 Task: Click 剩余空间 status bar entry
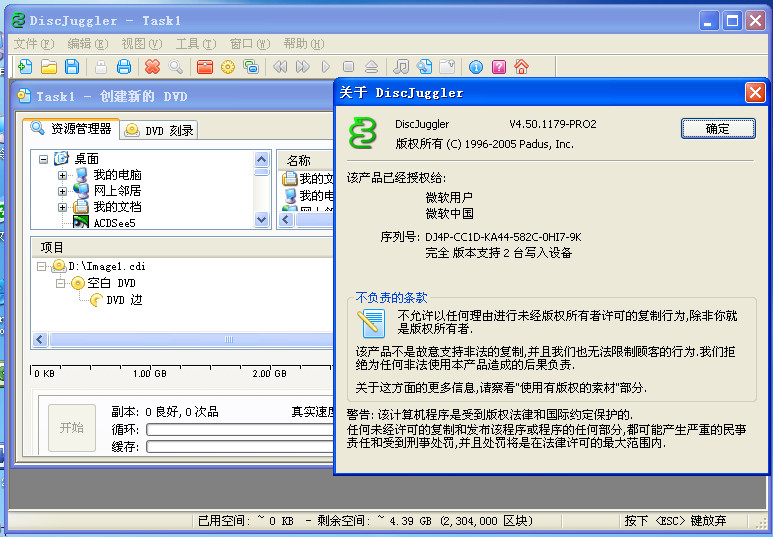coord(424,521)
